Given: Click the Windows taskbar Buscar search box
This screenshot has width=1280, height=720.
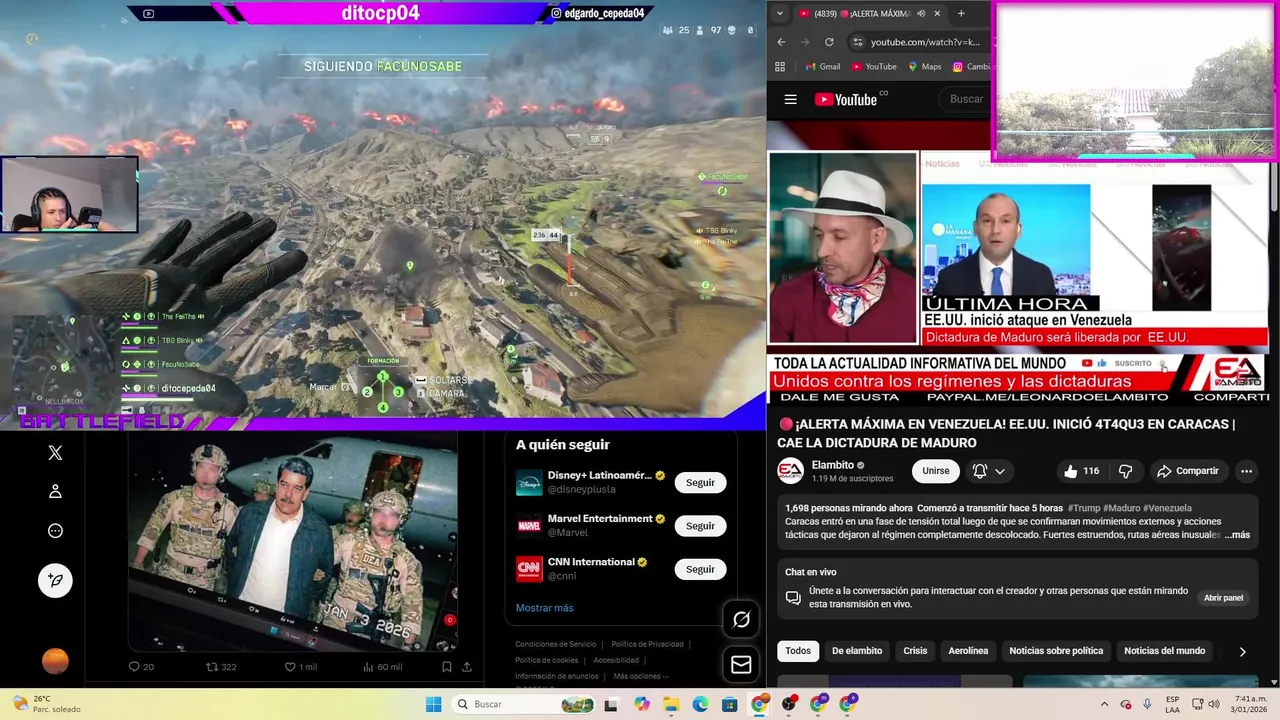Looking at the screenshot, I should click(522, 704).
